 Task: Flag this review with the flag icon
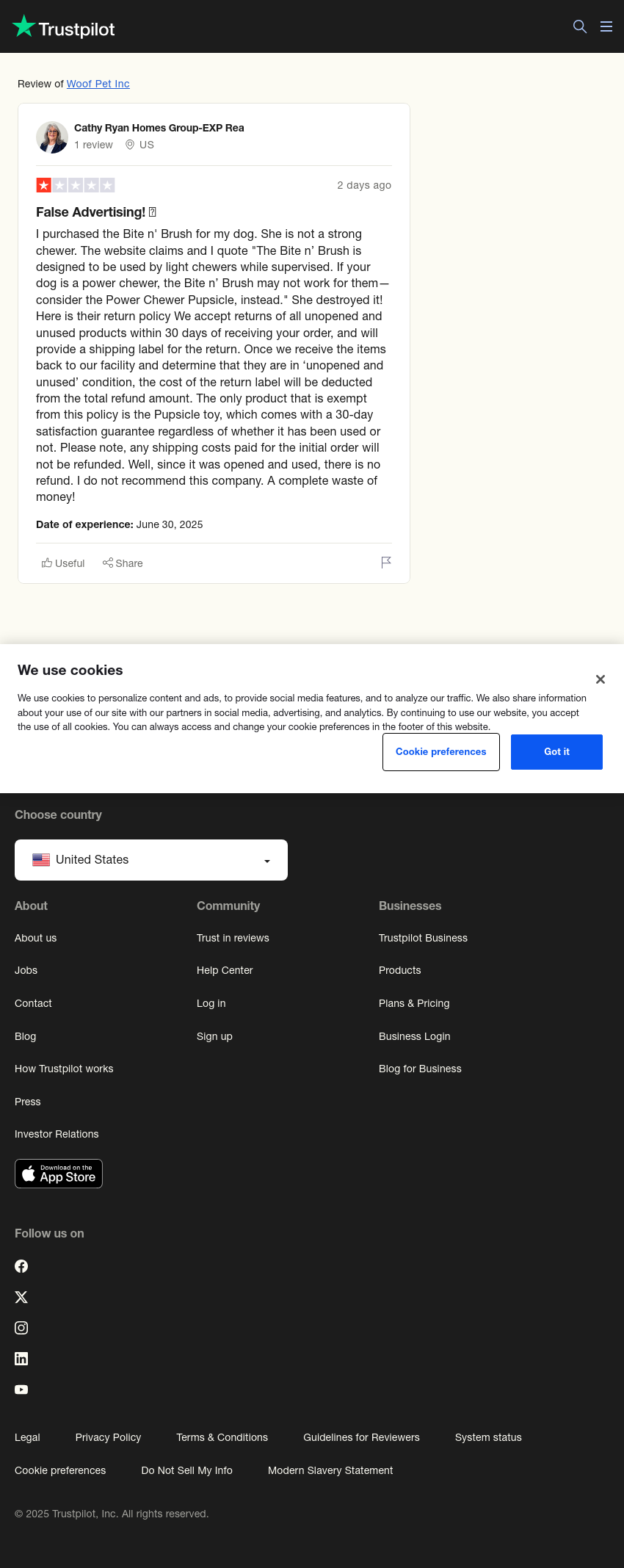click(x=386, y=563)
